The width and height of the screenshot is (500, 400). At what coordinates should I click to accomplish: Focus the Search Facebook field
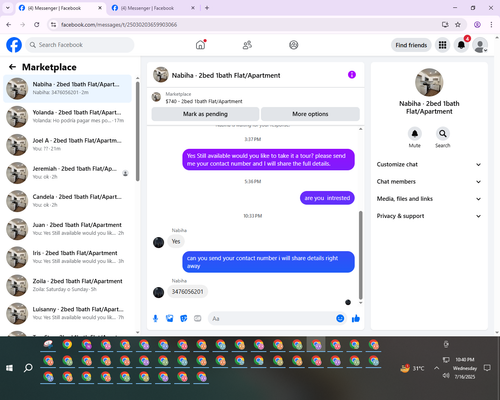[x=80, y=45]
